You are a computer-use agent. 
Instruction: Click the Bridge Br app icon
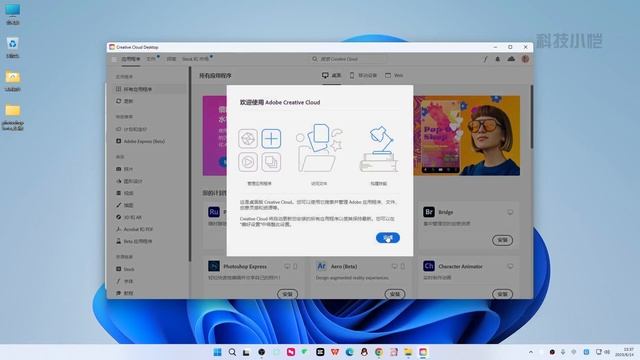[x=429, y=212]
